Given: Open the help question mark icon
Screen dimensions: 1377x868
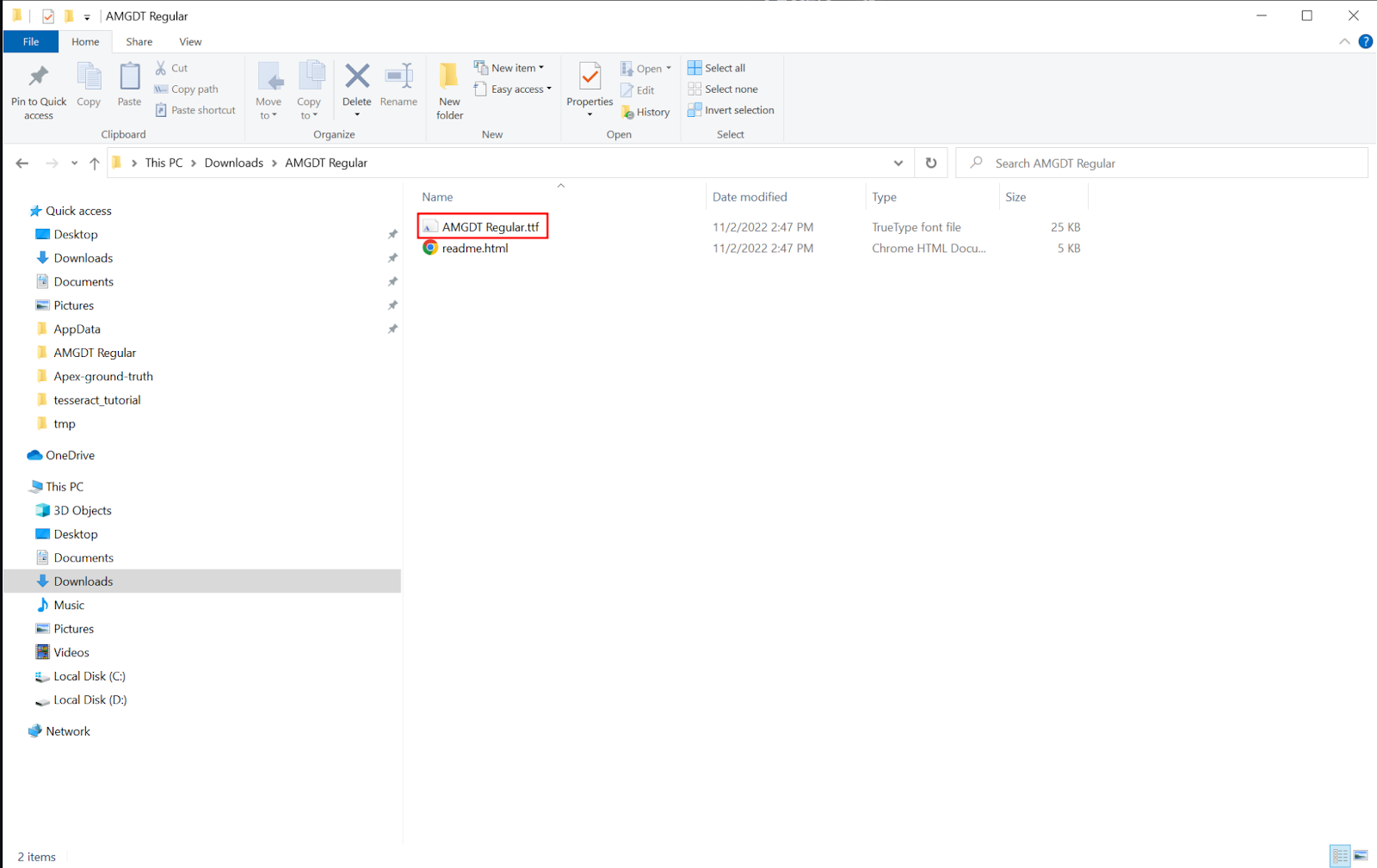Looking at the screenshot, I should coord(1365,41).
